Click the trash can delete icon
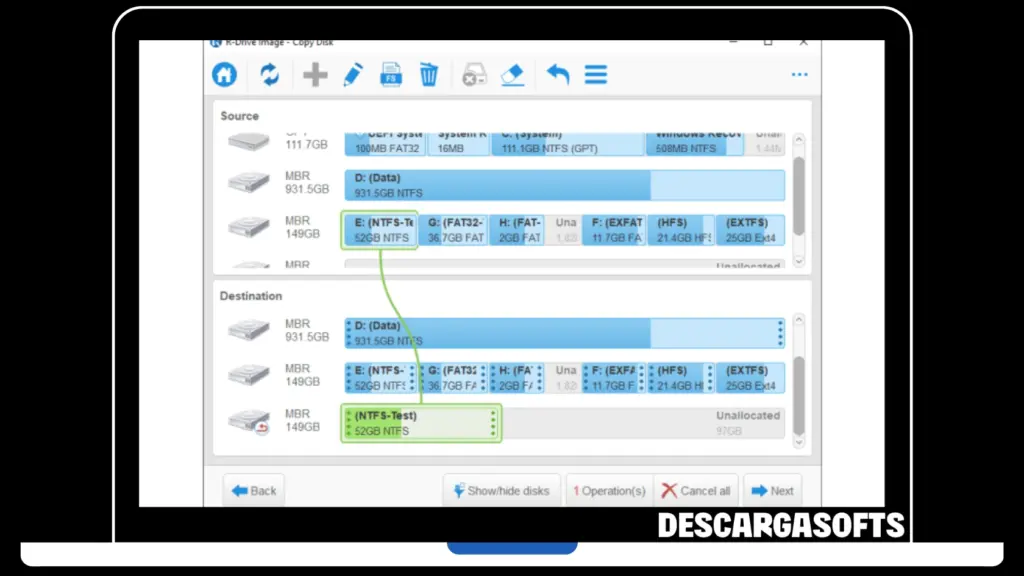Screen dimensions: 1024x576 pos(429,75)
